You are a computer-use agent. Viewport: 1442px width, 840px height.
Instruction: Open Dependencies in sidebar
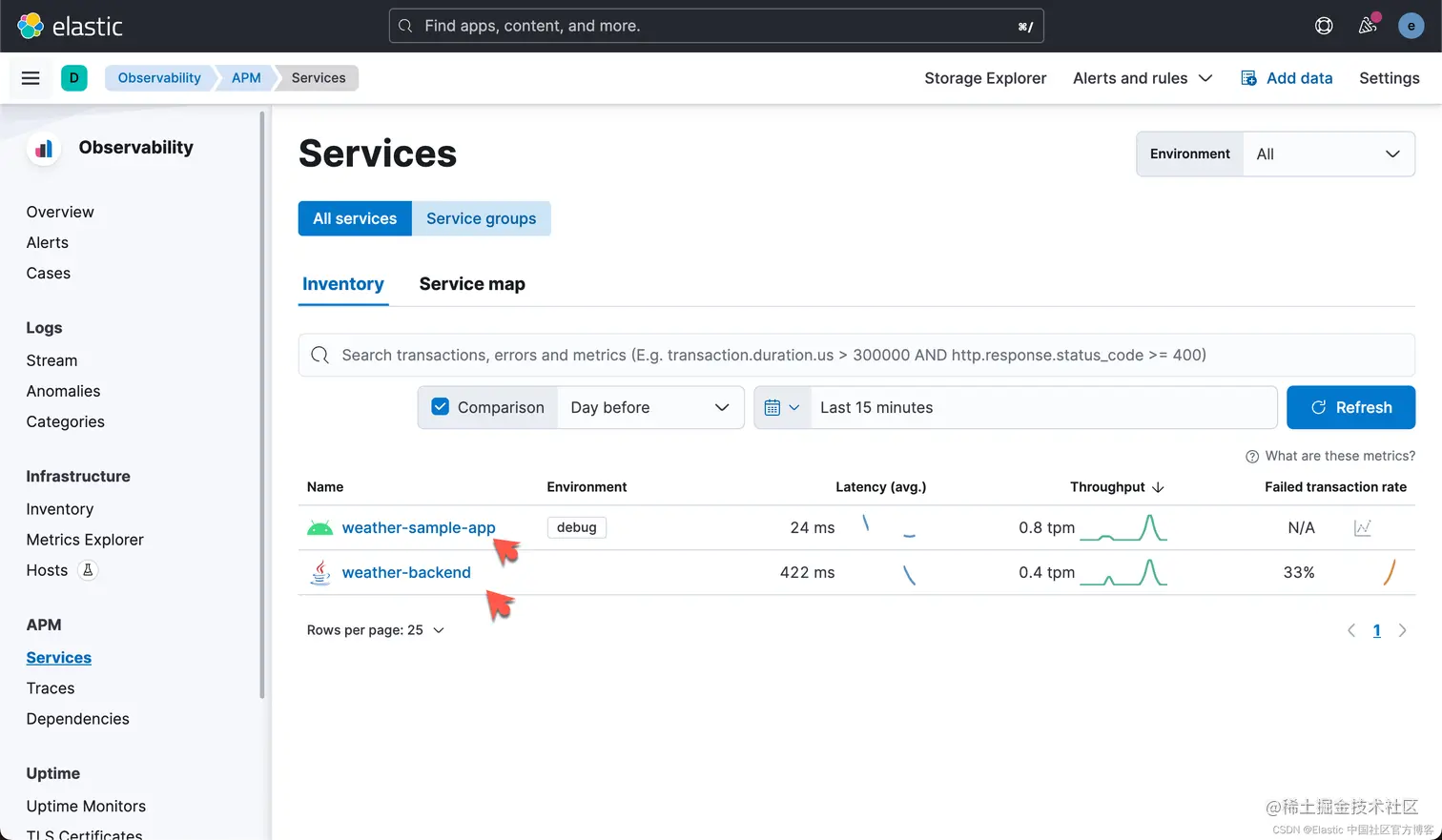tap(78, 719)
